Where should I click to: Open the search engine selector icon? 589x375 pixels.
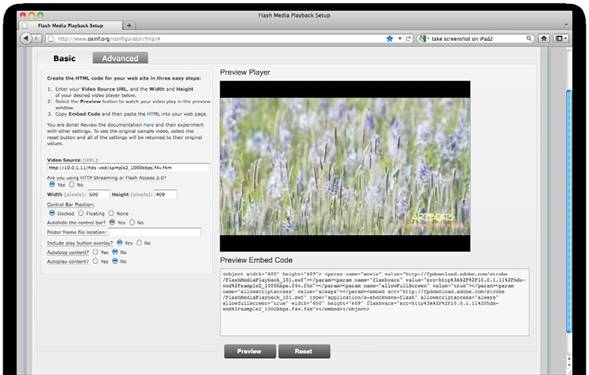[x=423, y=38]
